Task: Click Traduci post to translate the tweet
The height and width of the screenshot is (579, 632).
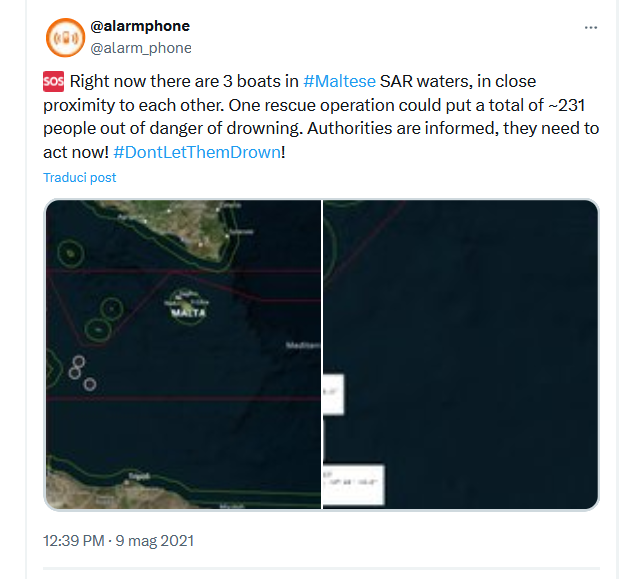Action: (79, 177)
